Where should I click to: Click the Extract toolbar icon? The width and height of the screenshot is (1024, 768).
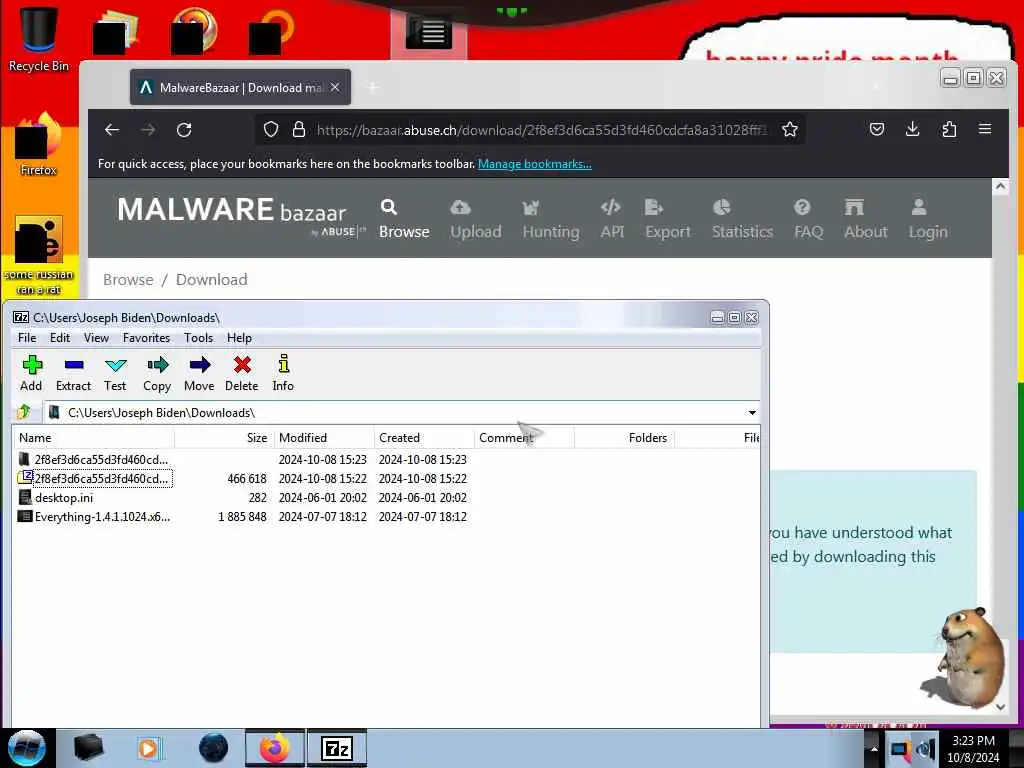coord(73,373)
